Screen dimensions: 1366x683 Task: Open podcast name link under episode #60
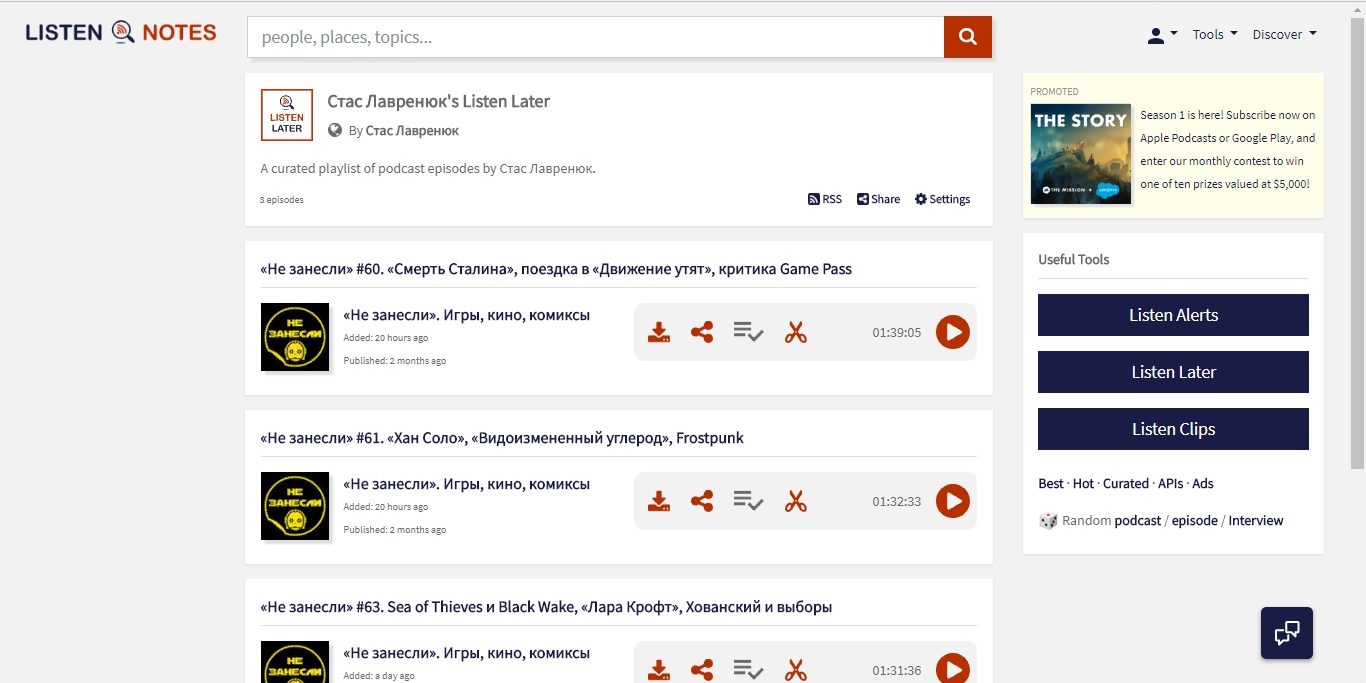(x=467, y=315)
